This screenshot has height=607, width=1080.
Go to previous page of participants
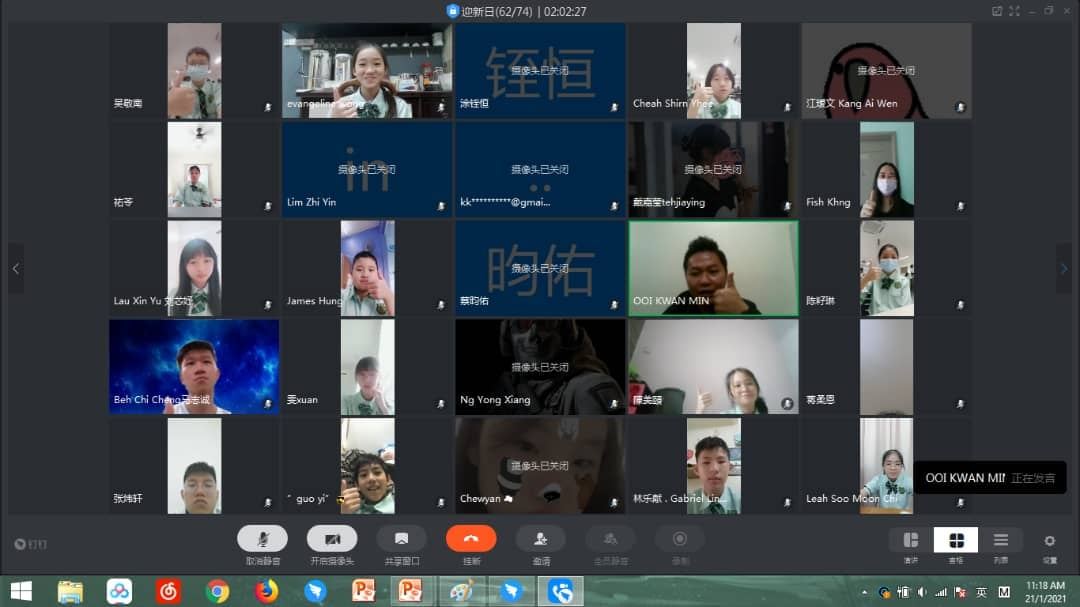click(x=16, y=269)
